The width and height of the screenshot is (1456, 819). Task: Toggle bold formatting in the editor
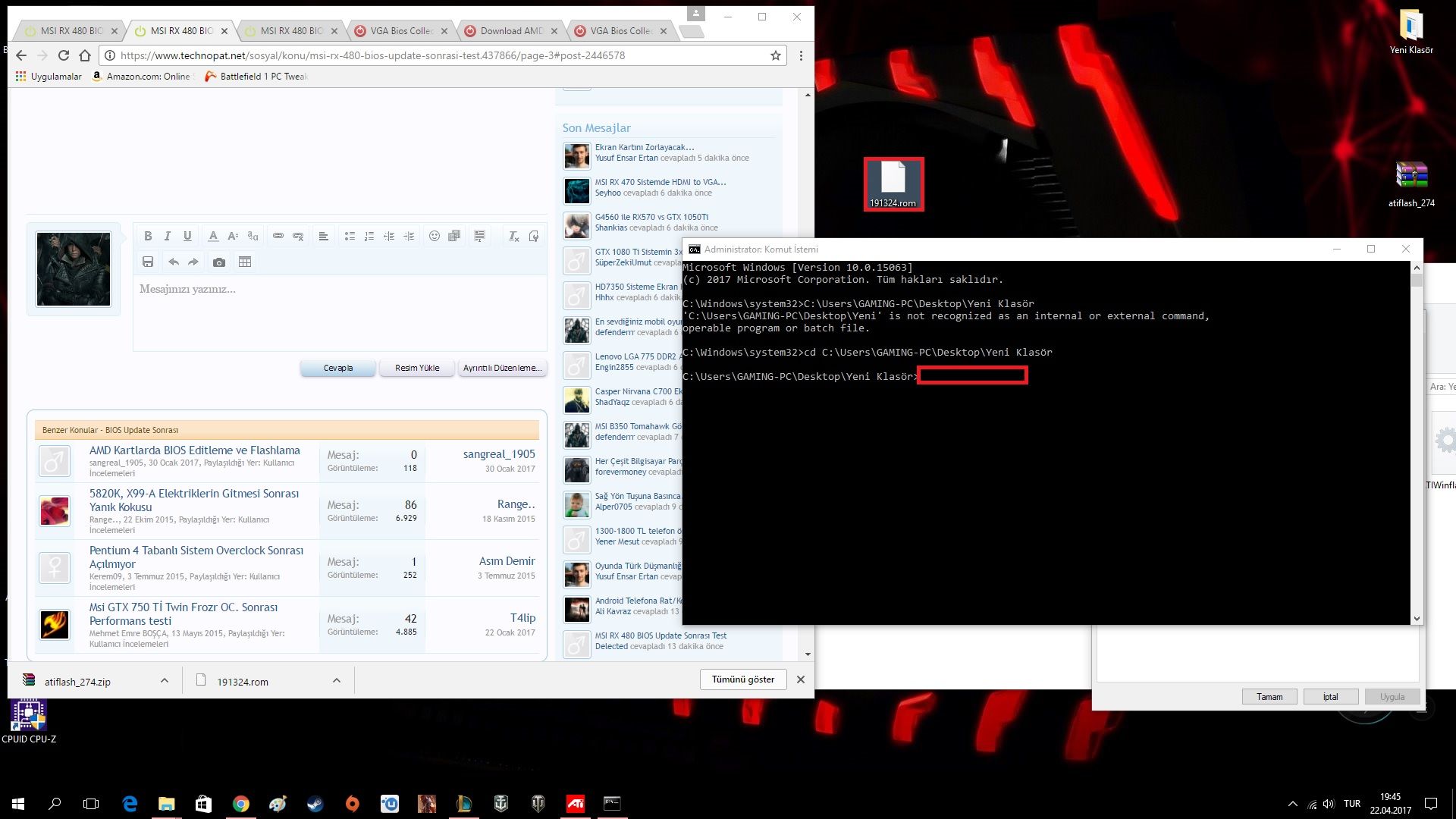click(148, 236)
